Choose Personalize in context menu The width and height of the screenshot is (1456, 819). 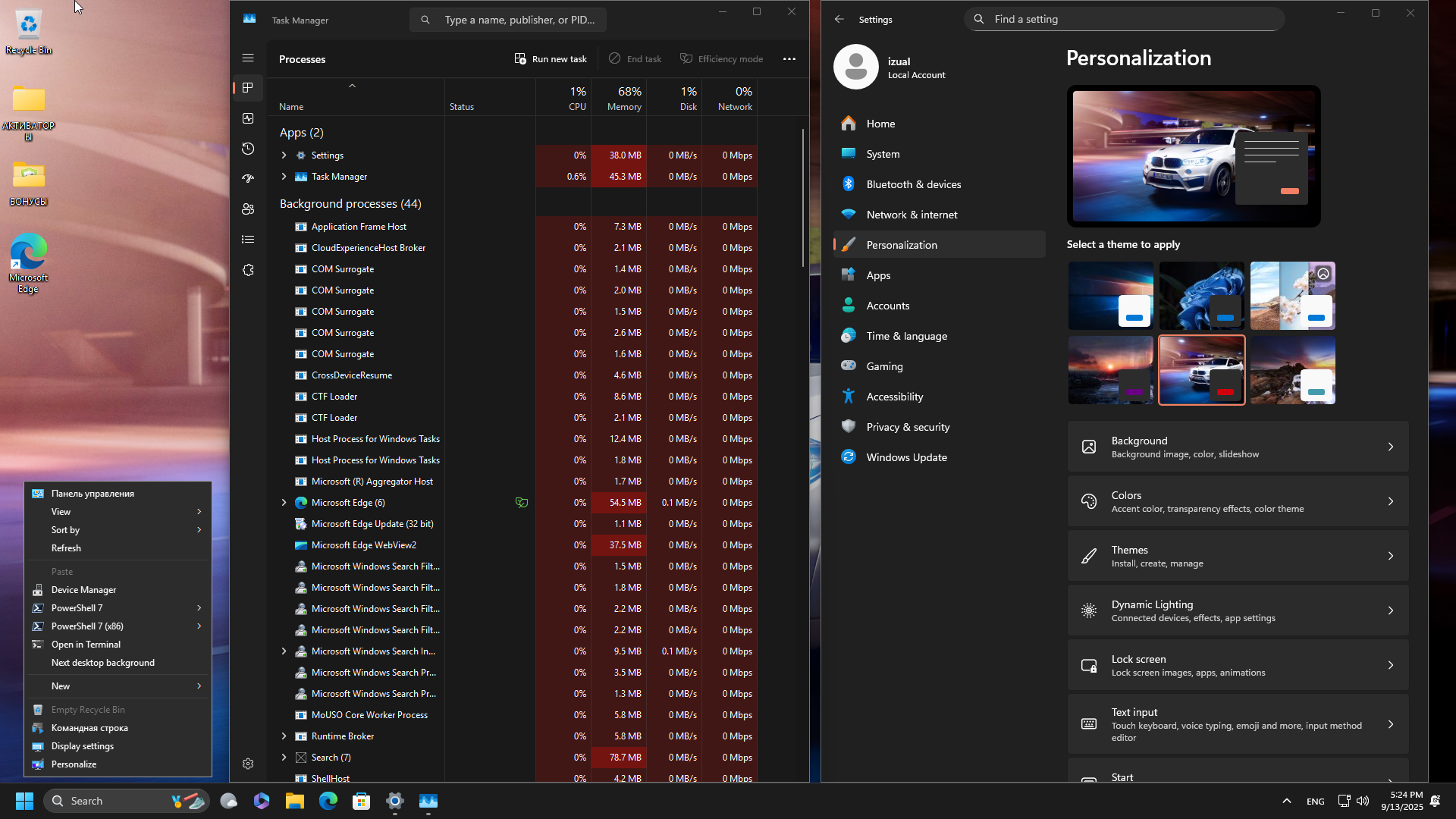(118, 764)
